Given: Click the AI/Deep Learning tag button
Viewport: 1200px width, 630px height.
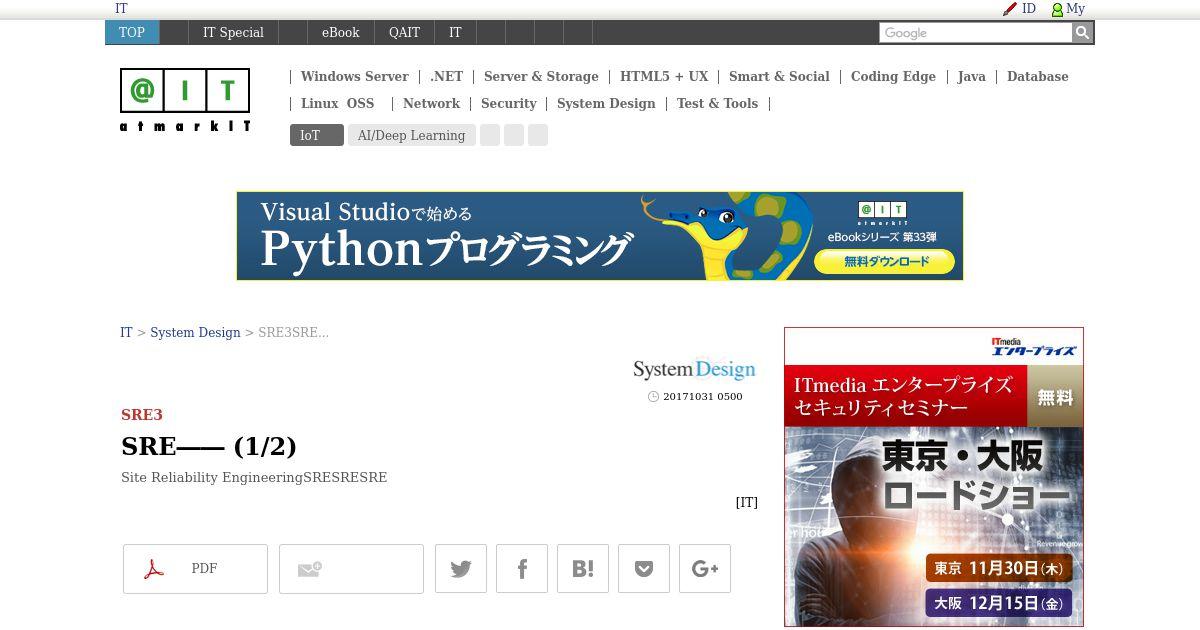Looking at the screenshot, I should coord(411,135).
